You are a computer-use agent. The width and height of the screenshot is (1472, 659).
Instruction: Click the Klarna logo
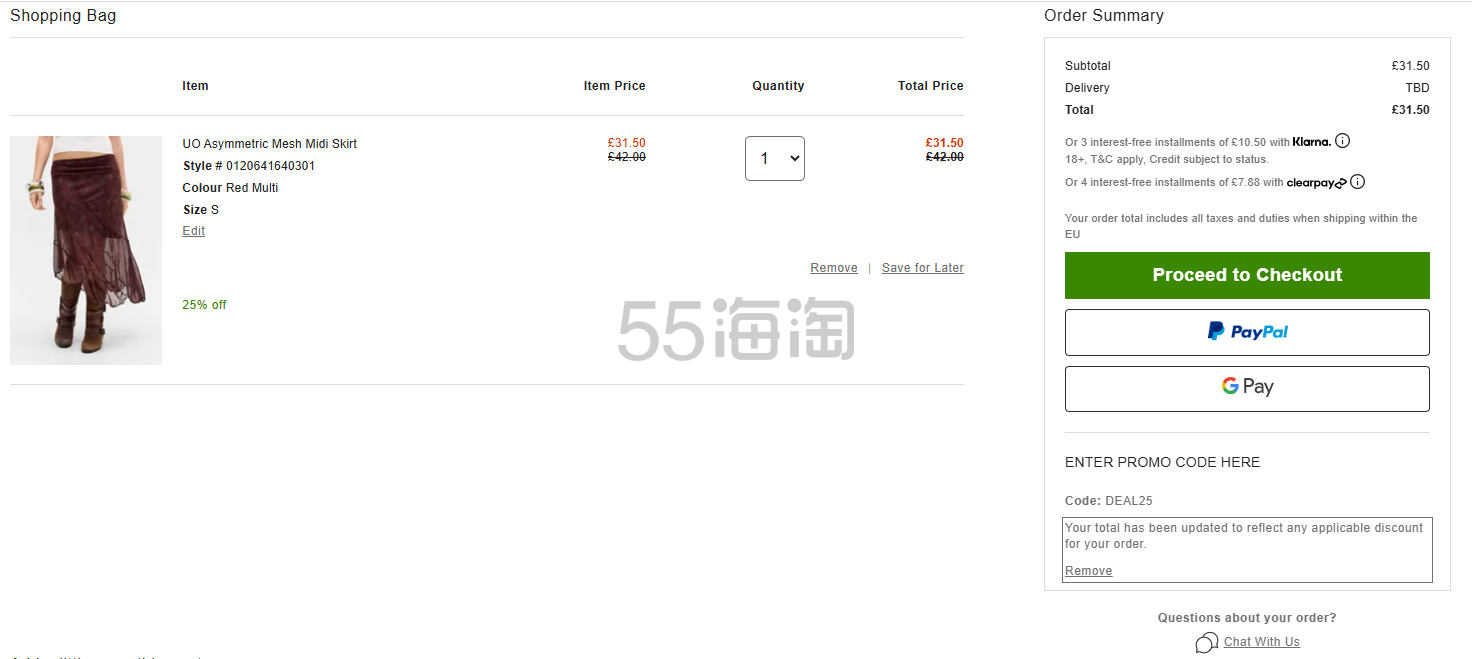[x=1312, y=142]
